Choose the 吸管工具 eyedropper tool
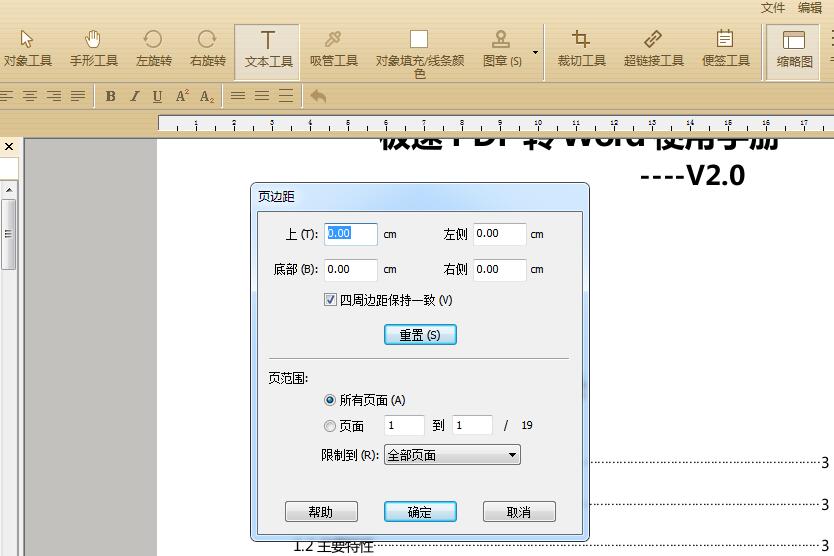This screenshot has width=834, height=556. [333, 49]
